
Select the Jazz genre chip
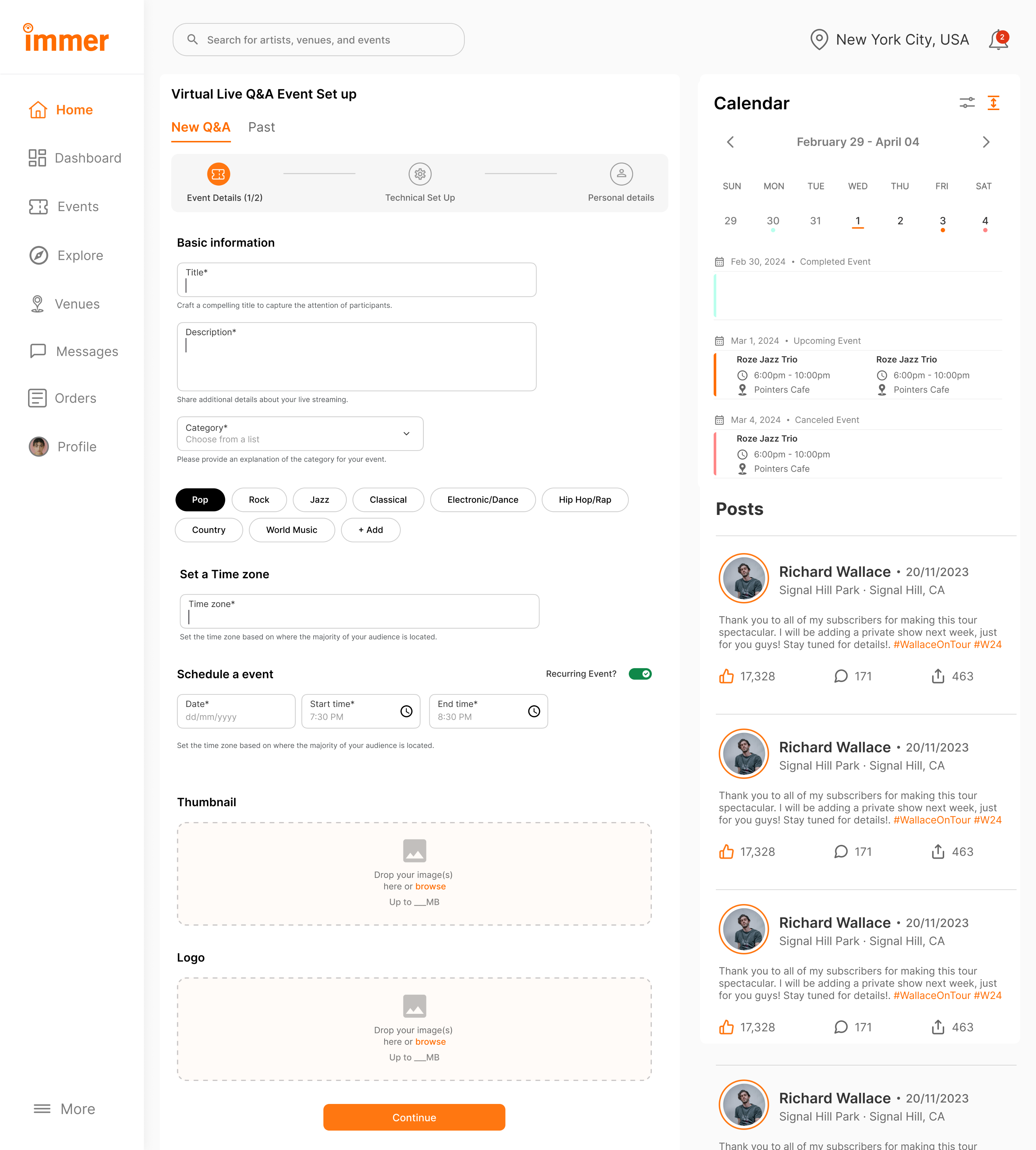[319, 499]
